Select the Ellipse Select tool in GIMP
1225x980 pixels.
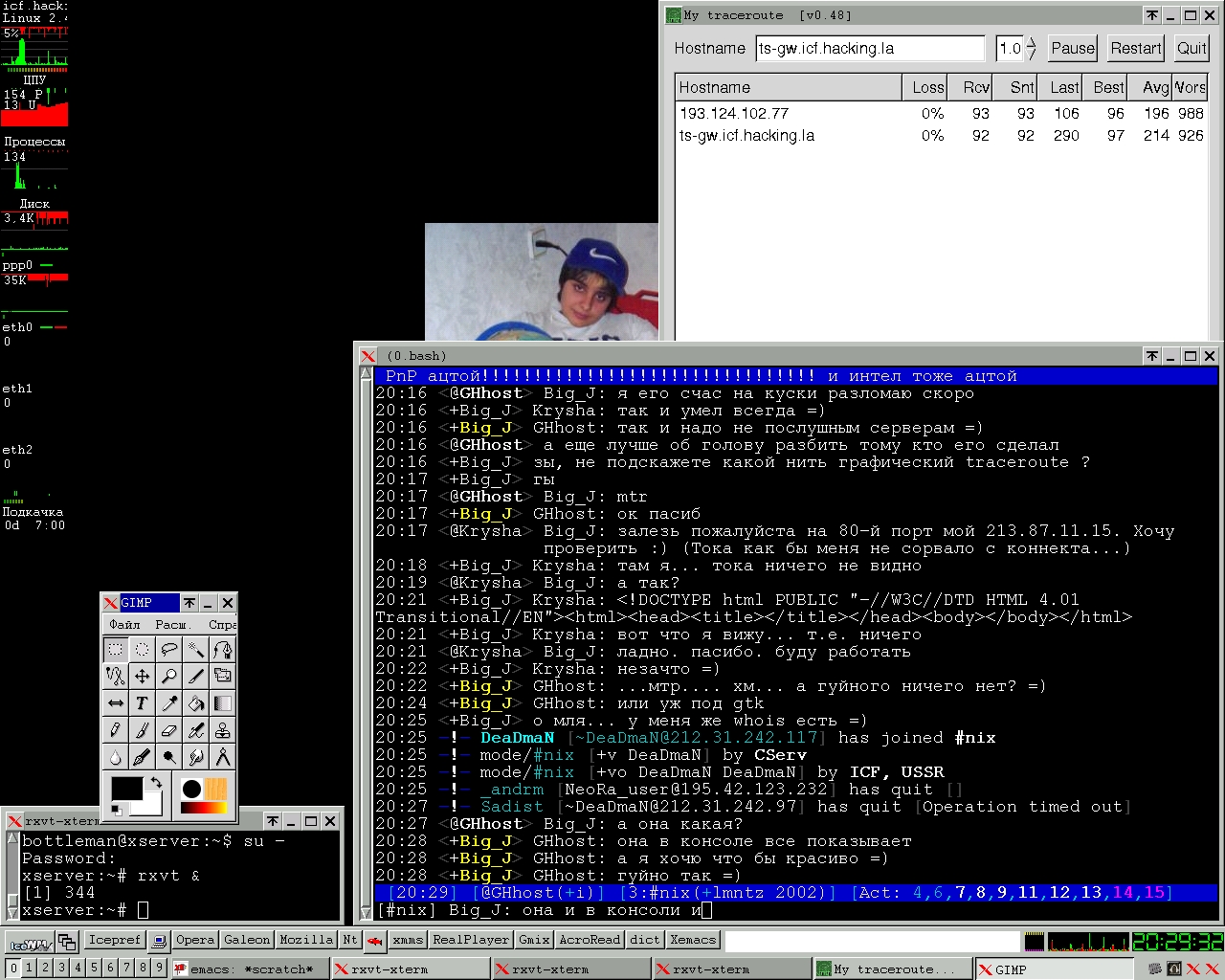click(x=142, y=650)
